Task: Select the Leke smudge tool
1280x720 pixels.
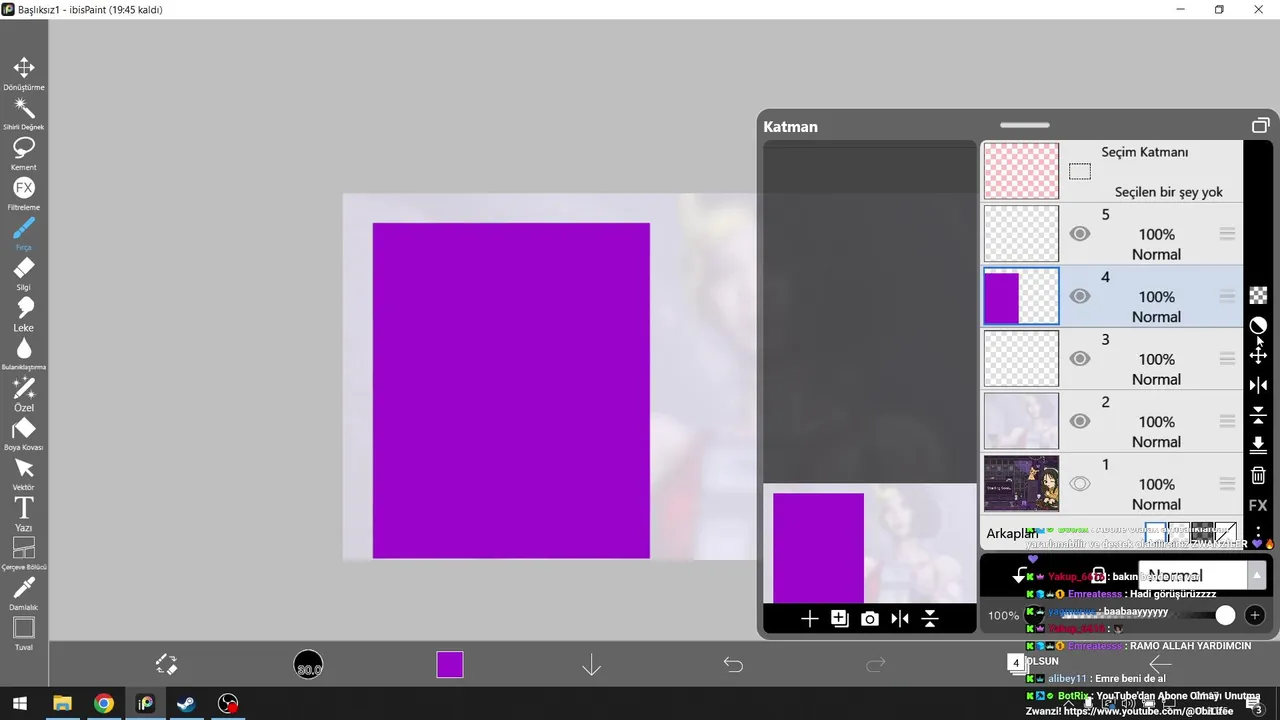Action: pos(24,313)
